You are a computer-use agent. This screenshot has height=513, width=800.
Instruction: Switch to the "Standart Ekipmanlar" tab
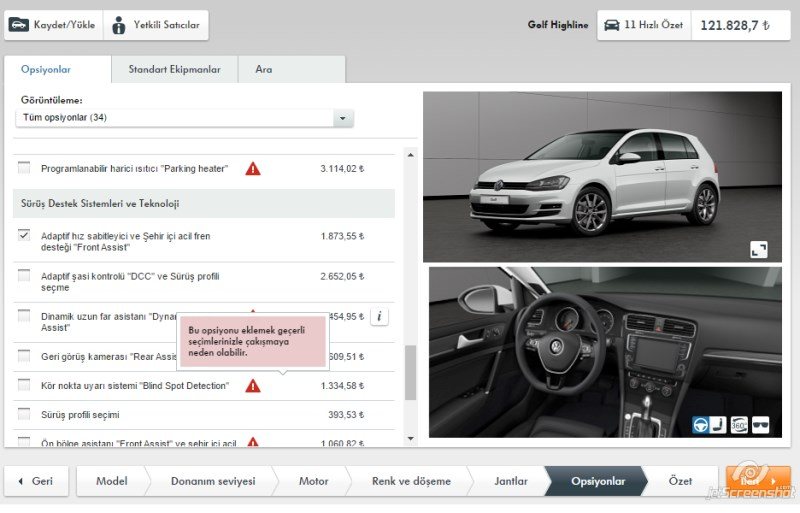(172, 70)
